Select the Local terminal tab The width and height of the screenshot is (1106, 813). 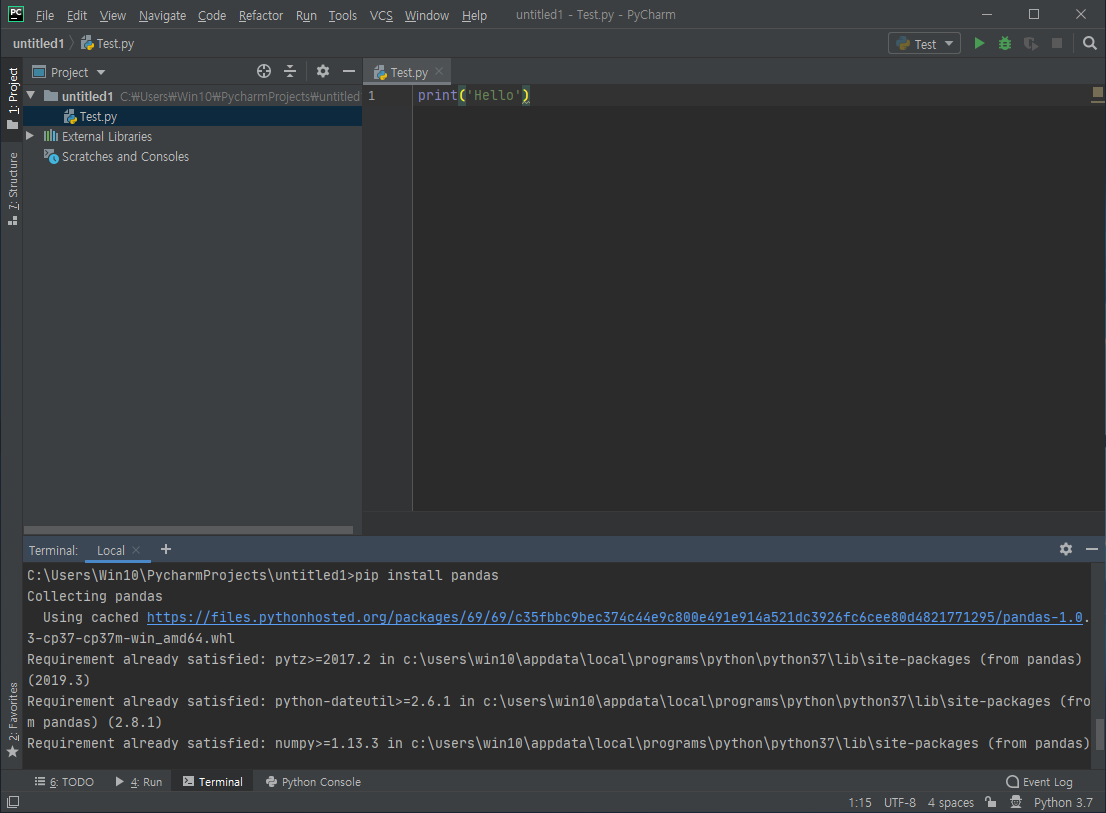coord(110,550)
